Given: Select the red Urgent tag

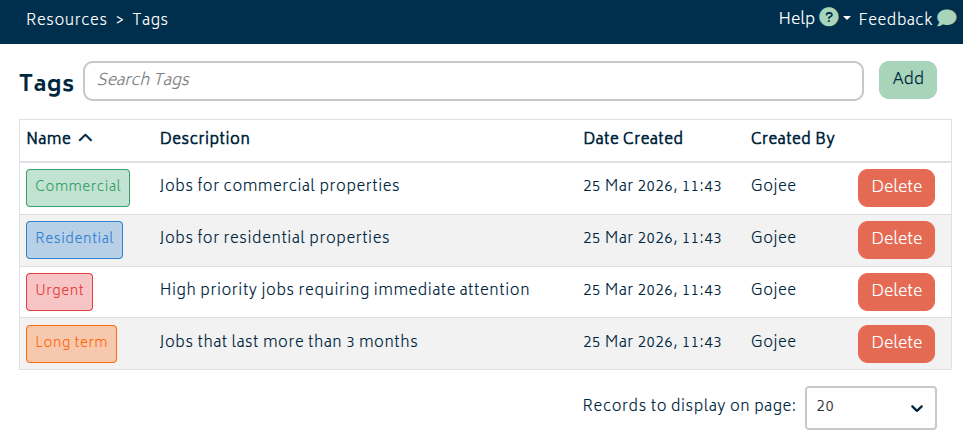Looking at the screenshot, I should (59, 290).
